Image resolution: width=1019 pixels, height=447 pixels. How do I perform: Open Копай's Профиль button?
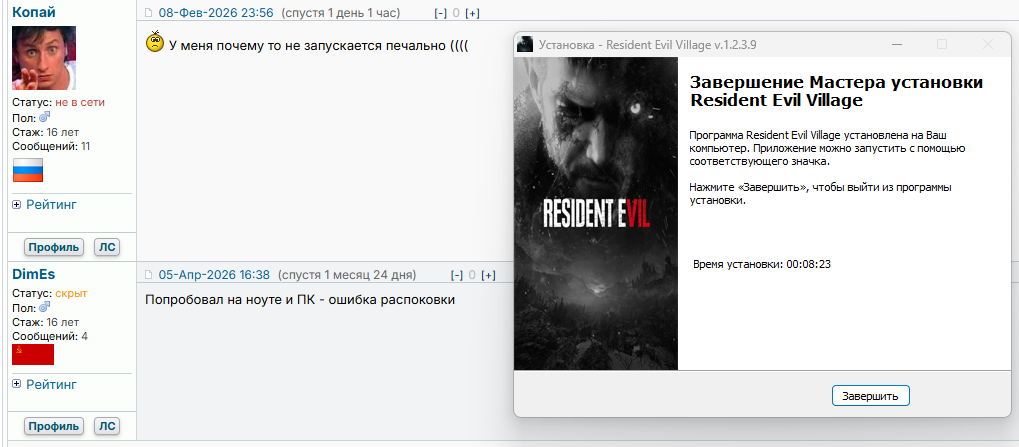click(54, 247)
